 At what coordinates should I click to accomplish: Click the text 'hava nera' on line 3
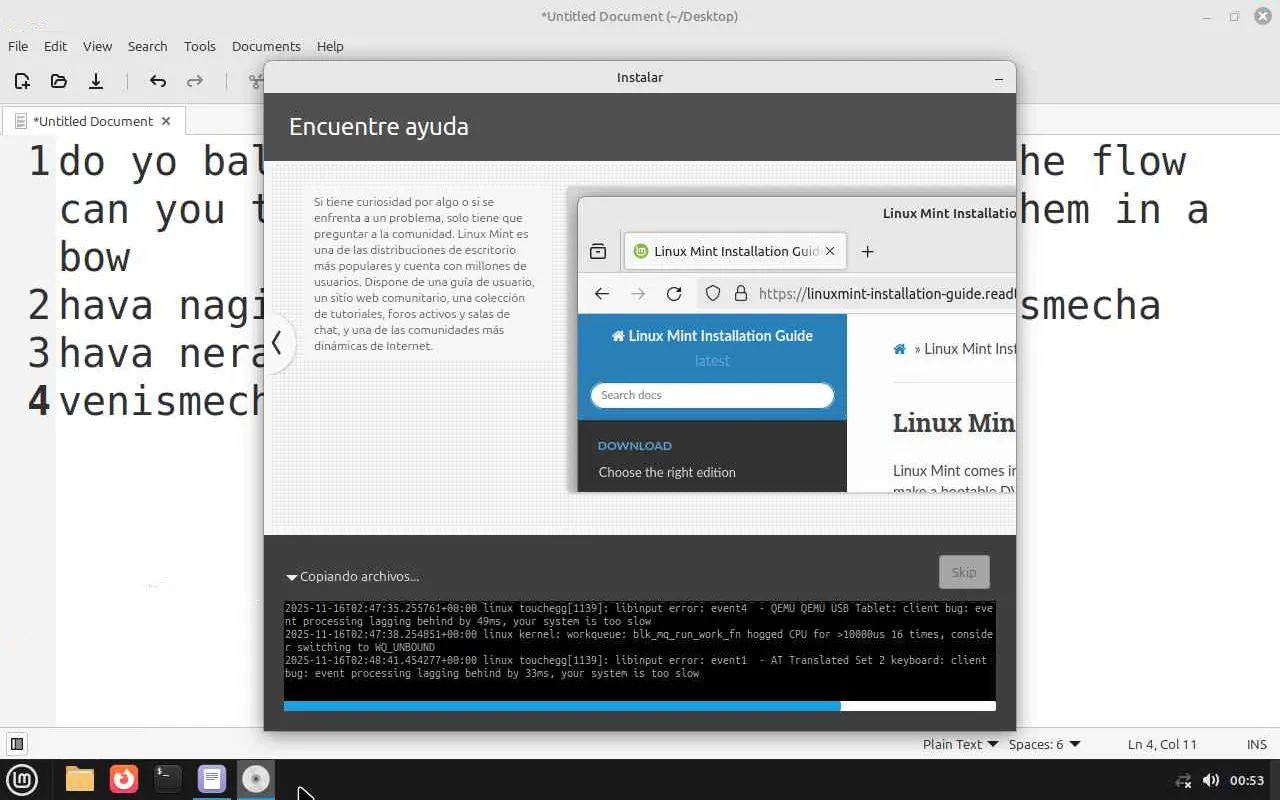click(161, 354)
